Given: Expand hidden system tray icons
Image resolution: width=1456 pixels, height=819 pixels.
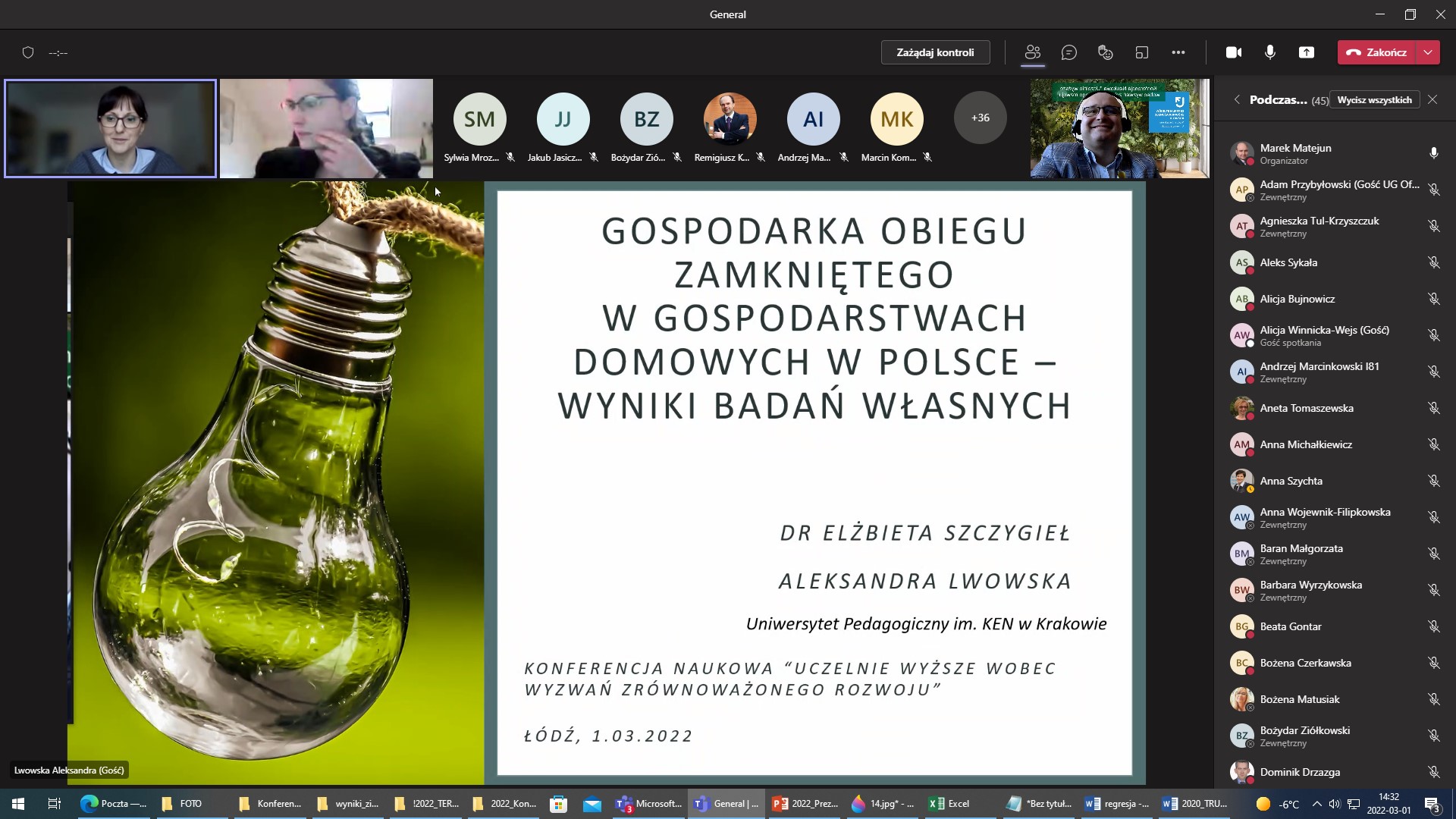Looking at the screenshot, I should click(x=1316, y=803).
